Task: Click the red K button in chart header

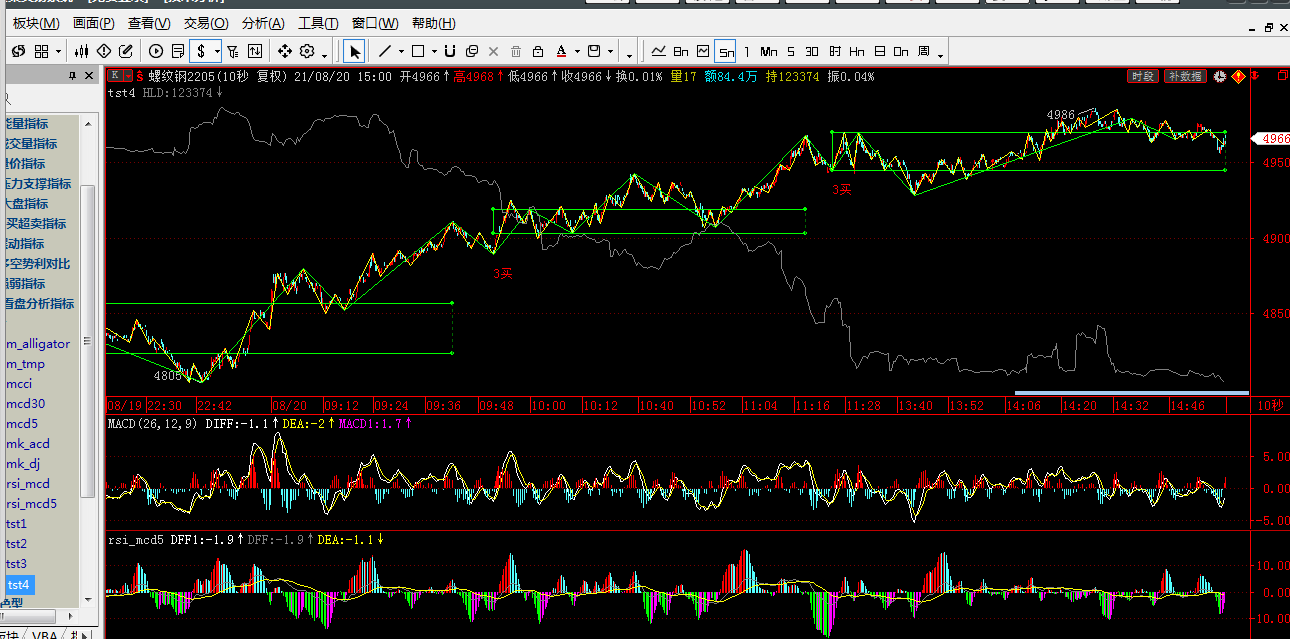Action: (x=116, y=76)
